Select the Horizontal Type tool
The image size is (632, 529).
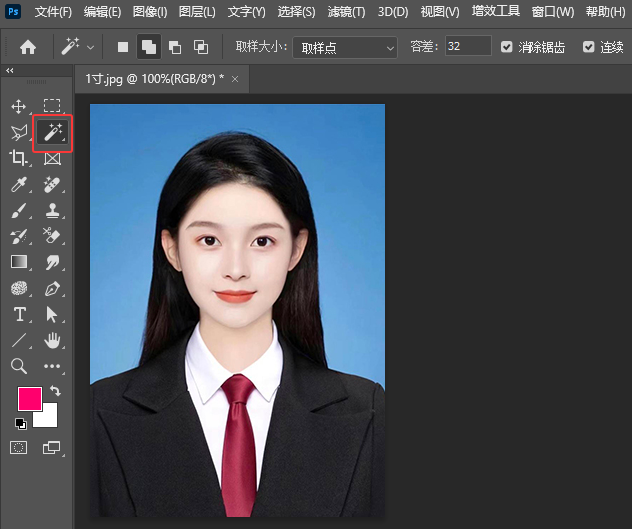(19, 314)
